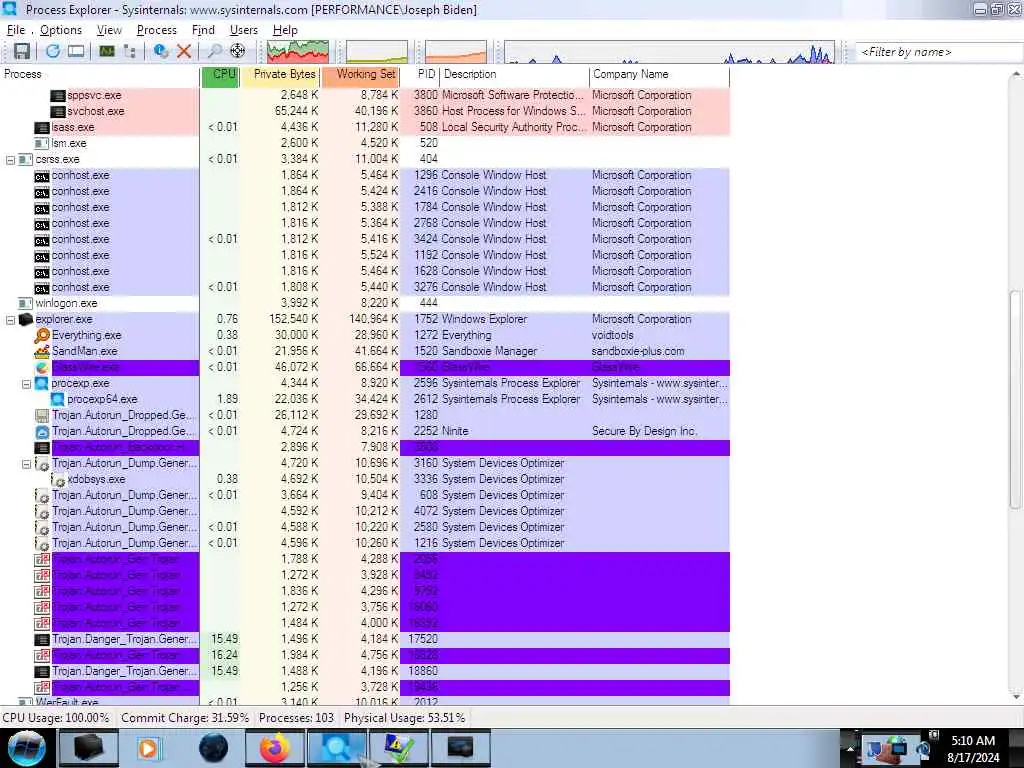This screenshot has width=1024, height=768.
Task: Toggle the Show Process Tree toolbar icon
Action: coord(129,51)
